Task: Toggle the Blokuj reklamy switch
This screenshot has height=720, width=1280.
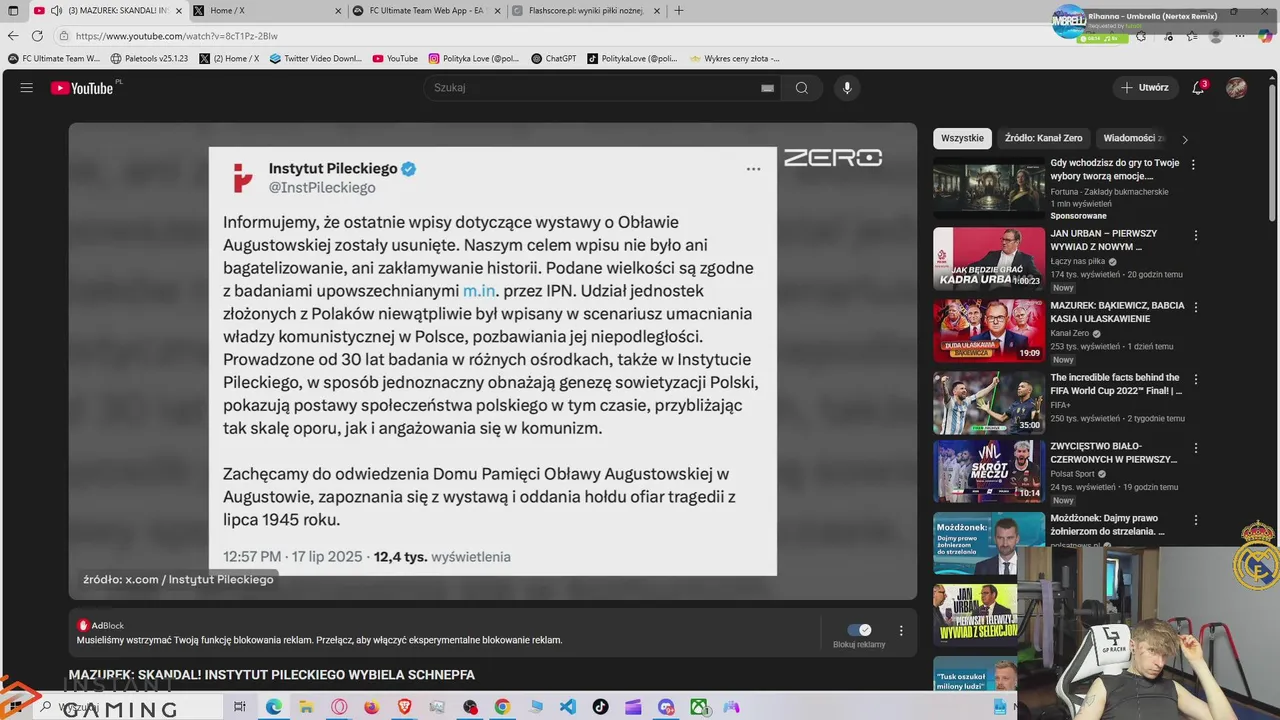Action: 859,630
